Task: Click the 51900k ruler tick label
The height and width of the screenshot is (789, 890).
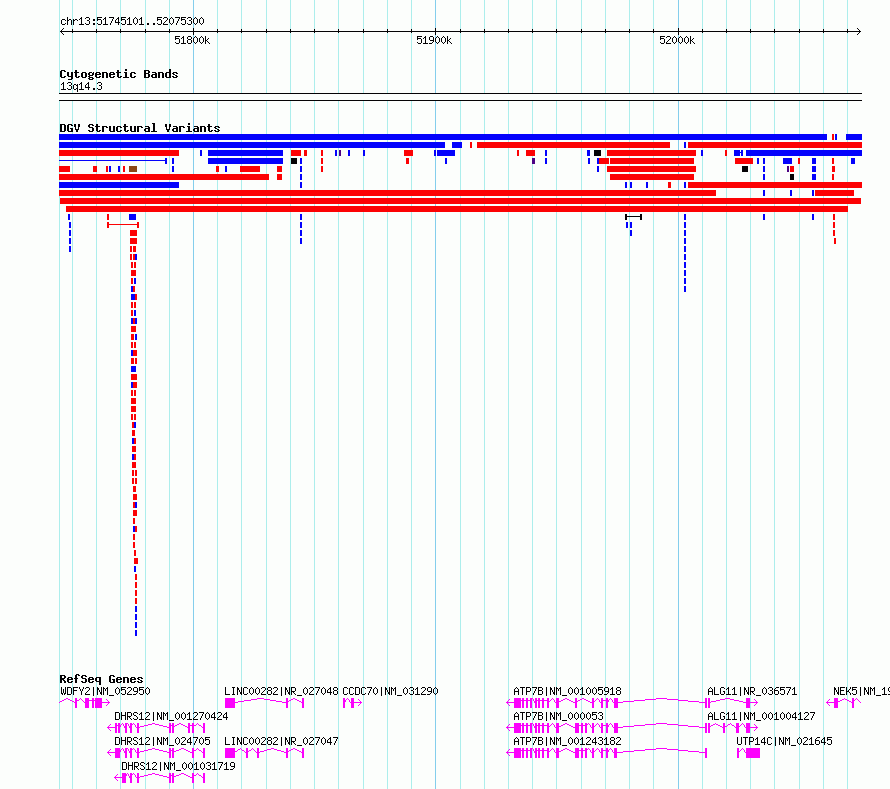Action: [x=434, y=40]
